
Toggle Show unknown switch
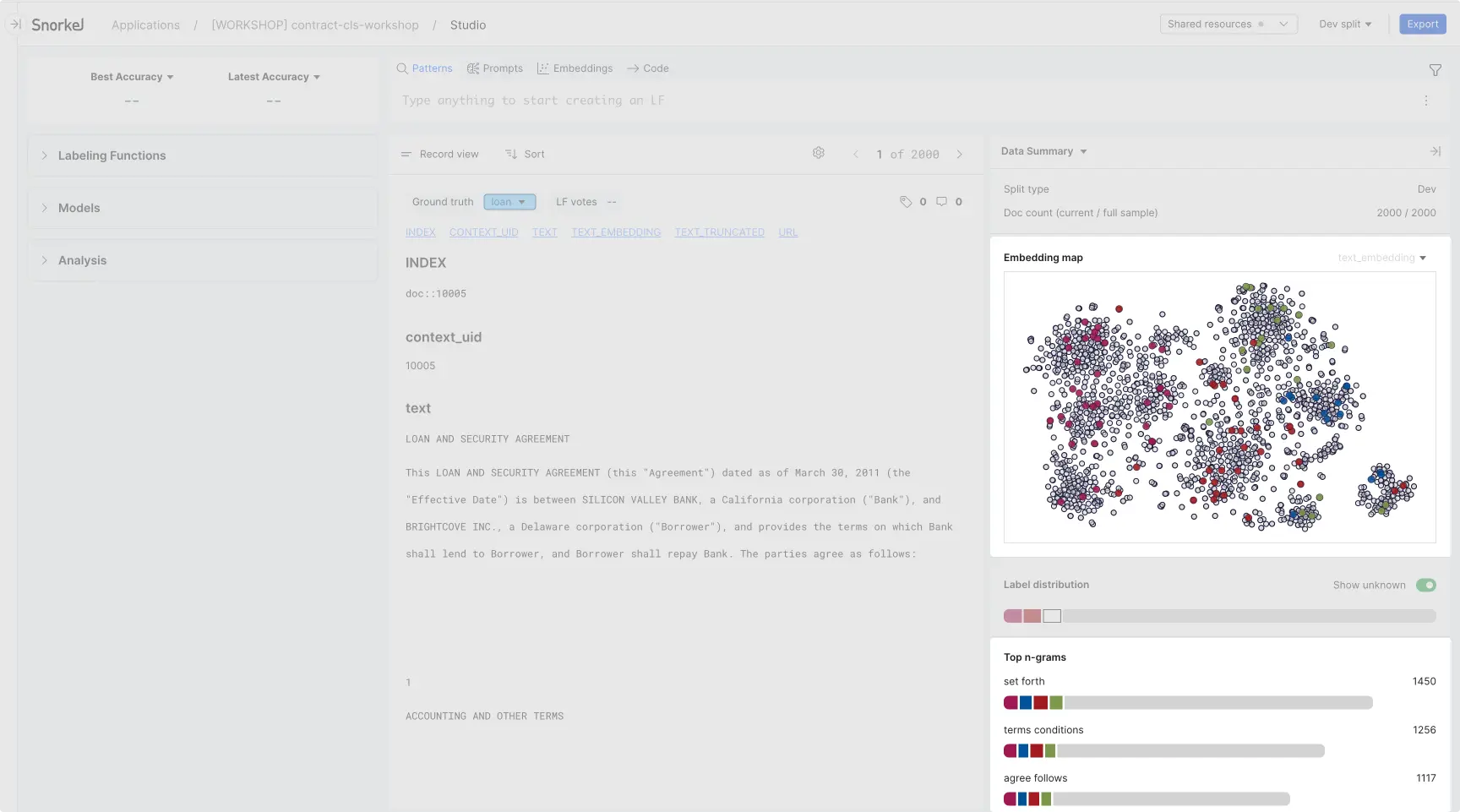point(1426,585)
